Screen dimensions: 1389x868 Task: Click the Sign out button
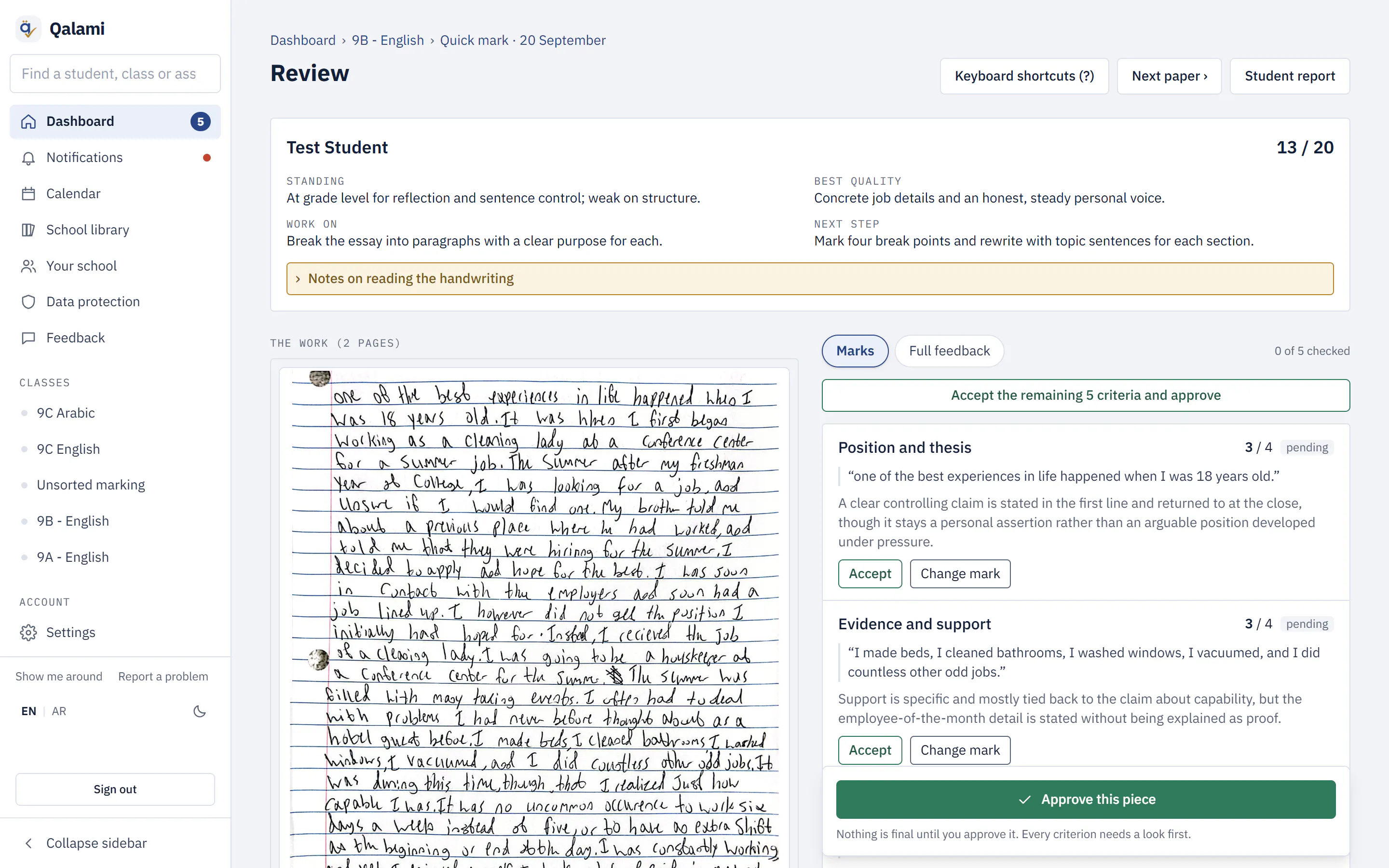click(115, 789)
